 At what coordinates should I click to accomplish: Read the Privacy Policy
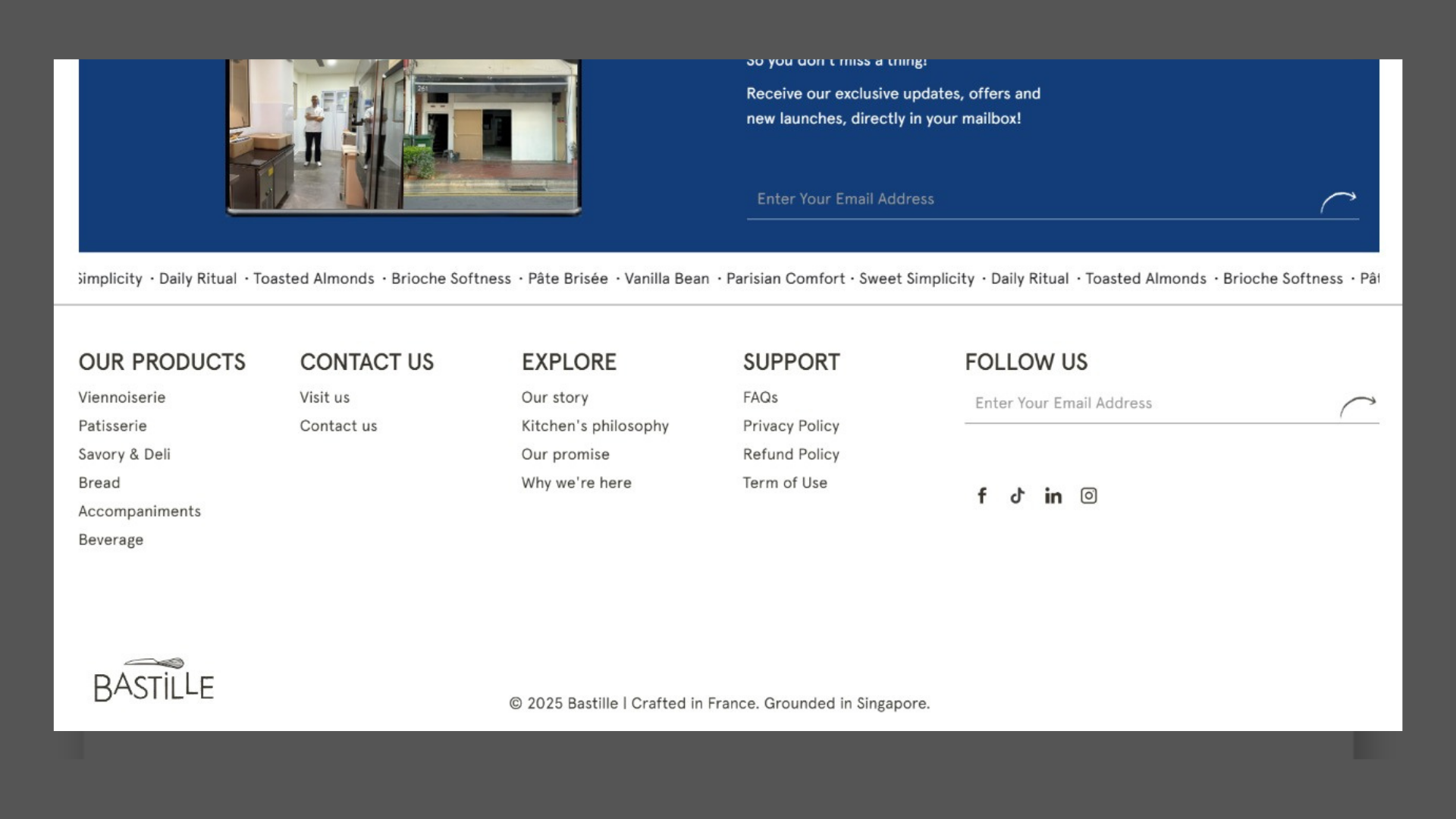coord(791,426)
